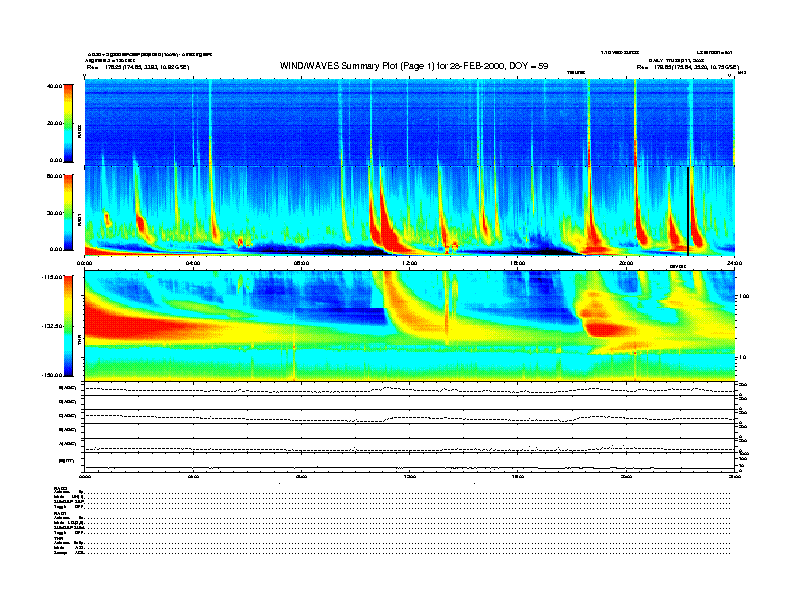Click the WIND/WAVES Summary Plot title
Image resolution: width=792 pixels, height=612 pixels.
coord(414,66)
